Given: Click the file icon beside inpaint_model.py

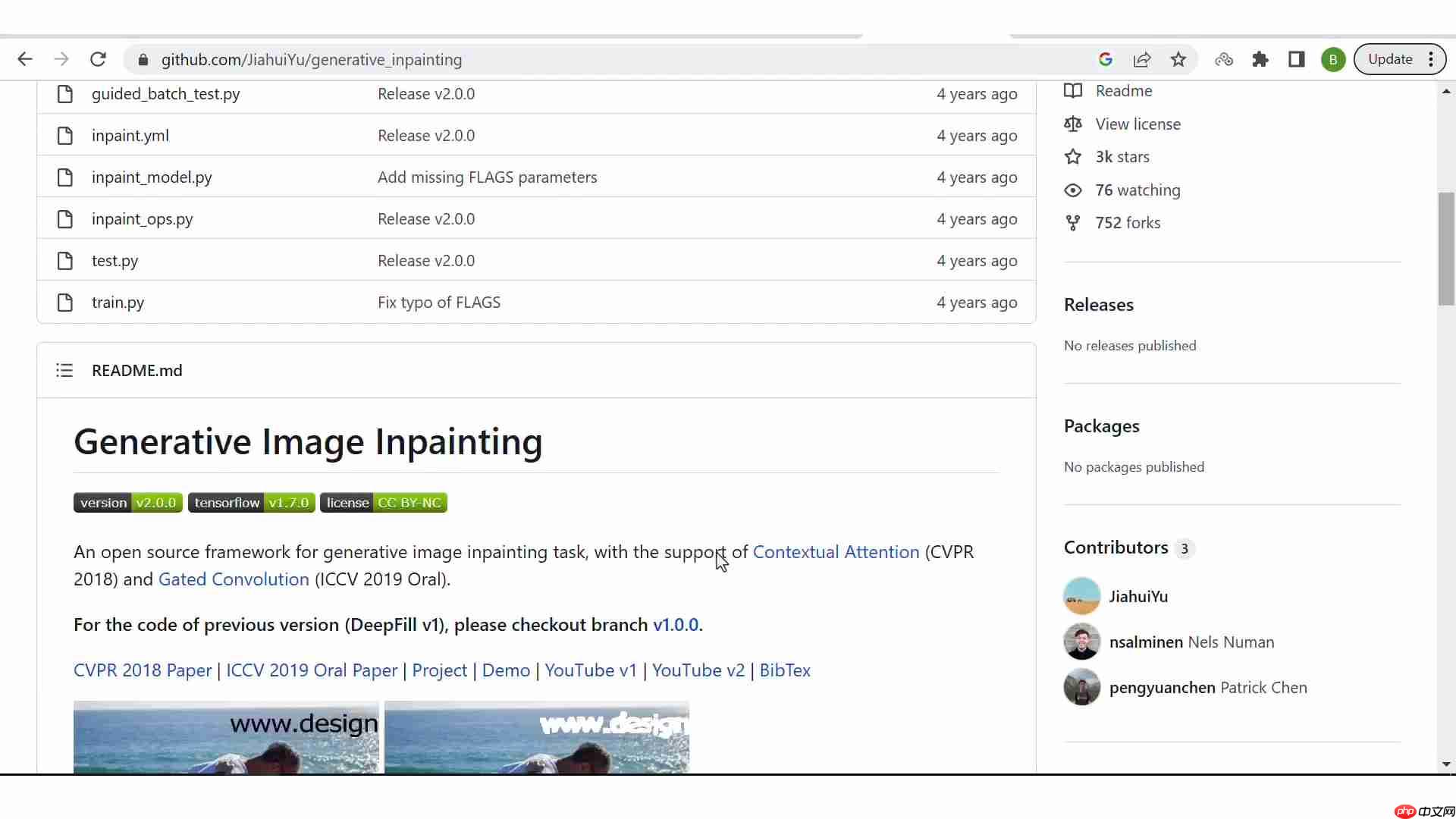Looking at the screenshot, I should point(65,177).
